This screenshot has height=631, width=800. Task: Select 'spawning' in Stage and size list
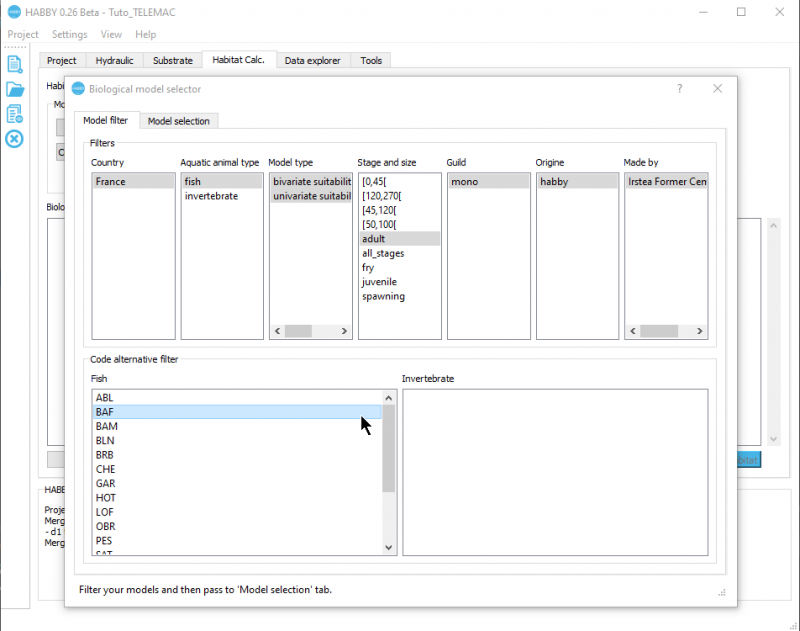(x=383, y=296)
